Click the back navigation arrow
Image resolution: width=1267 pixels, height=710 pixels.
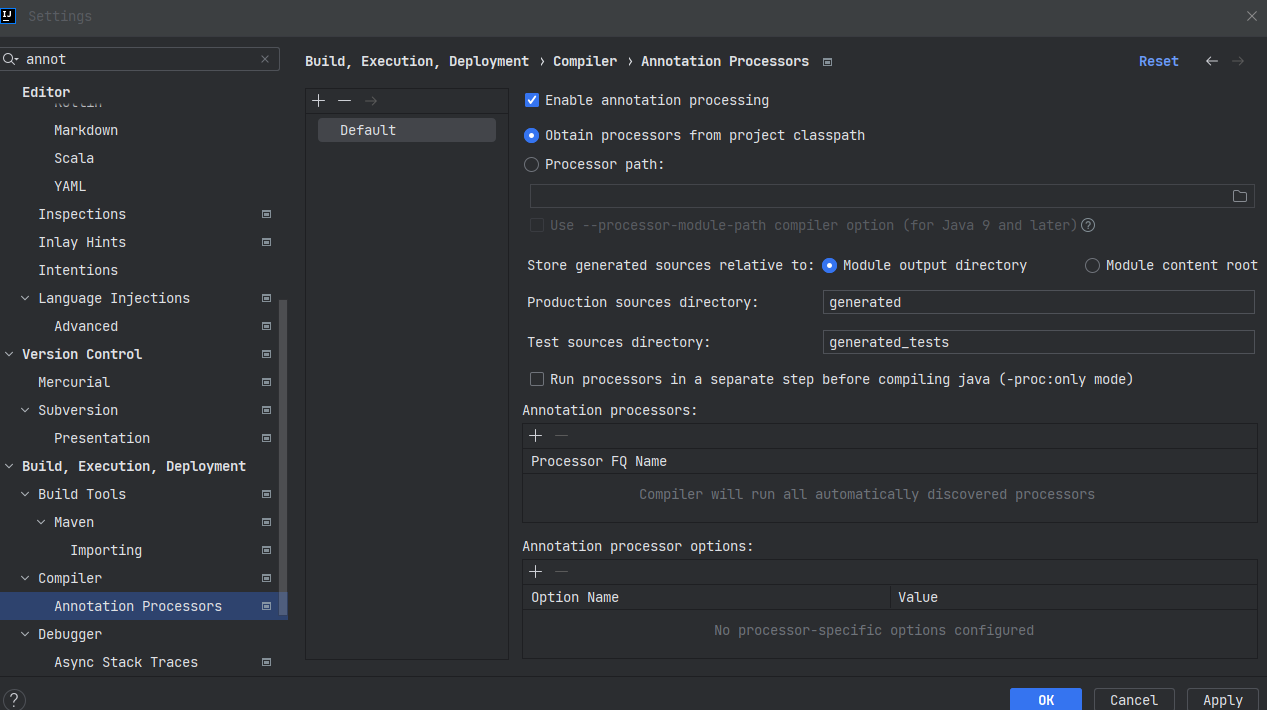pyautogui.click(x=1212, y=61)
